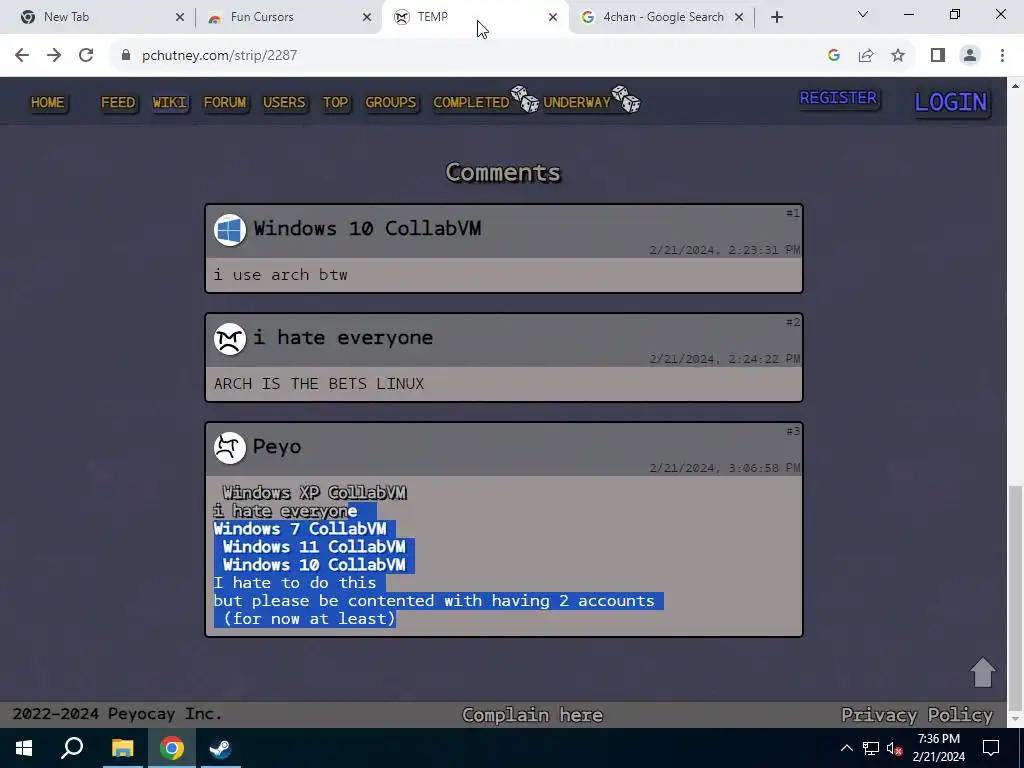Viewport: 1024px width, 768px height.
Task: Click the REGISTER link
Action: (839, 98)
